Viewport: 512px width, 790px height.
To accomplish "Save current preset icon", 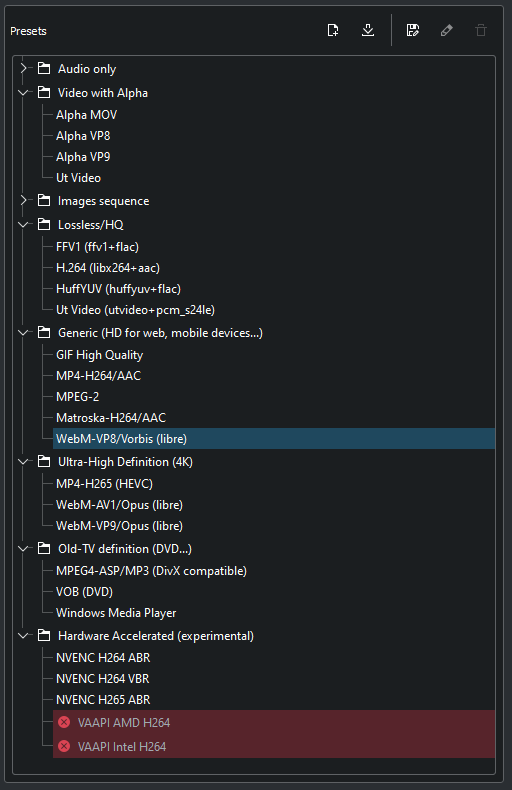I will 413,30.
